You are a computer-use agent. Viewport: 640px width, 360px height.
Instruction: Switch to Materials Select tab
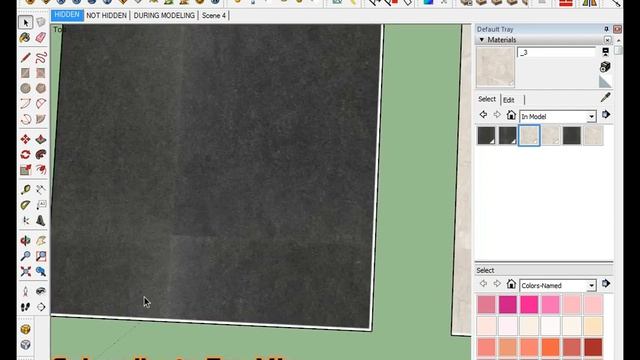point(487,99)
